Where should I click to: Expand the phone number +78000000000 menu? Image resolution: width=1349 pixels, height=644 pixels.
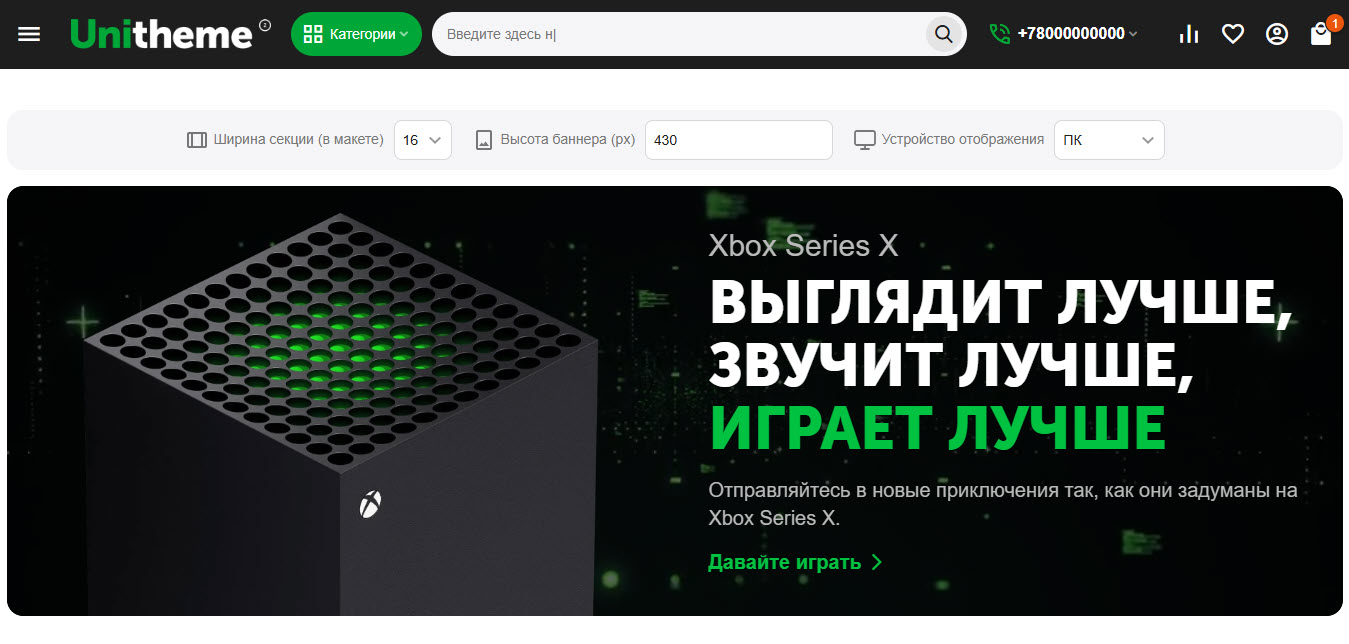coord(1077,34)
